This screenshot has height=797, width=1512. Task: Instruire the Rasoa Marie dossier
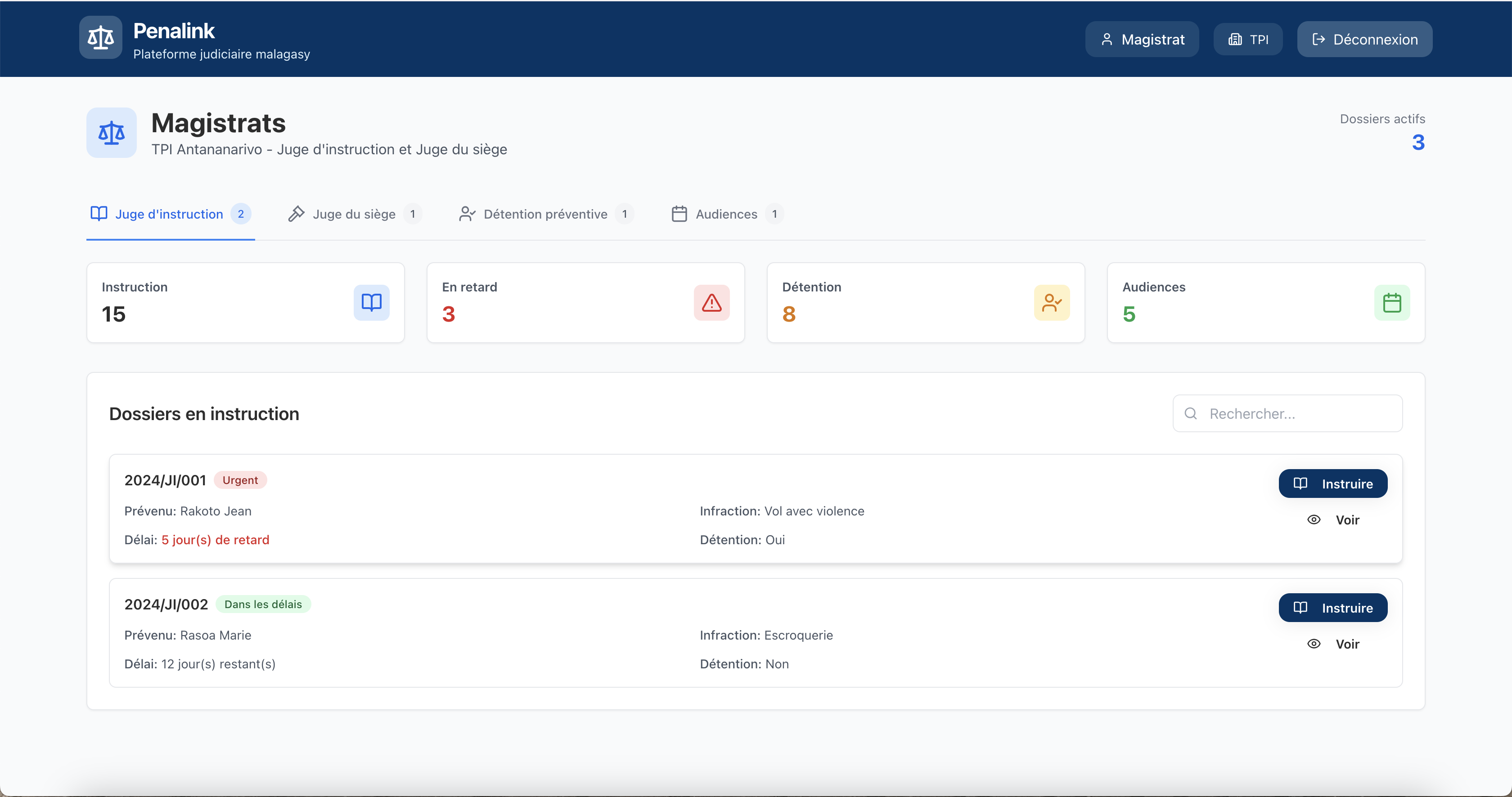click(x=1332, y=608)
